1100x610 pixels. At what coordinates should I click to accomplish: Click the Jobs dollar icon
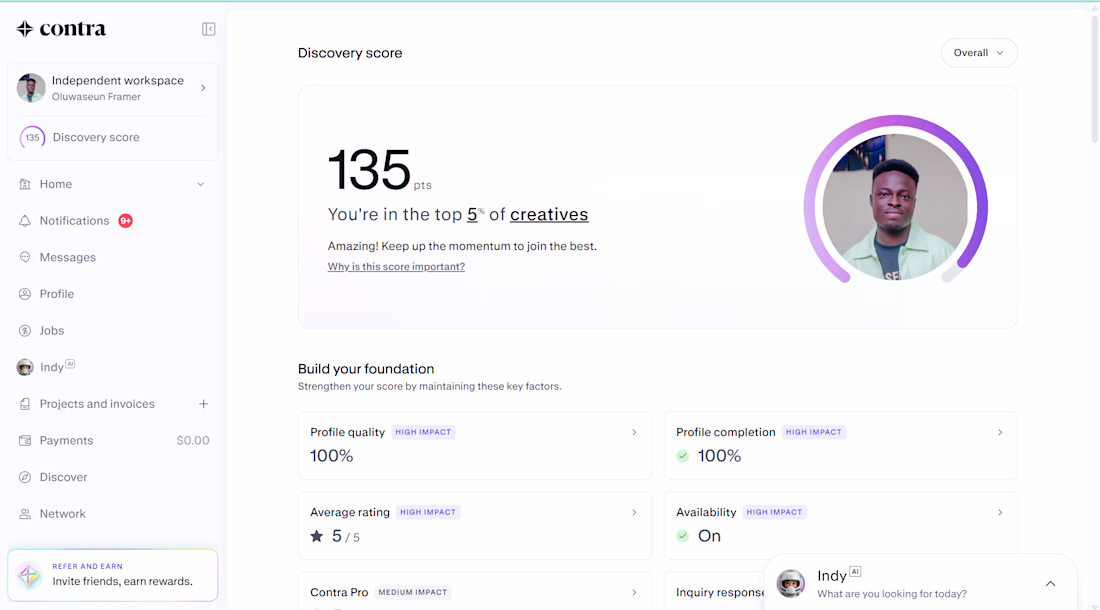(x=25, y=330)
